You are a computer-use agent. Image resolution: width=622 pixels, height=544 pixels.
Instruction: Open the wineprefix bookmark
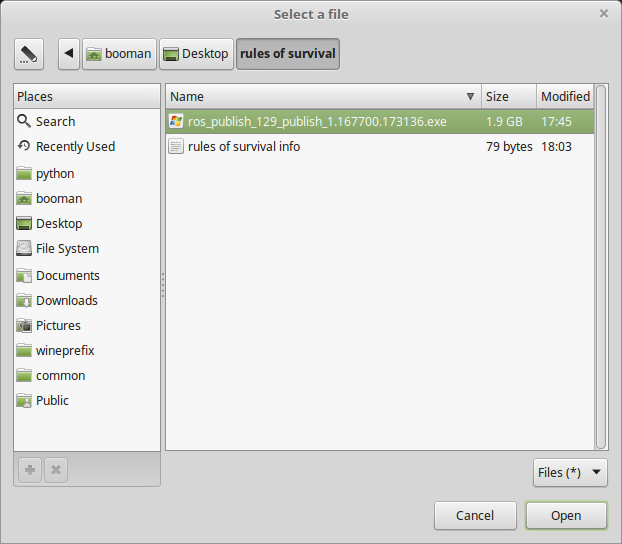tap(87, 350)
